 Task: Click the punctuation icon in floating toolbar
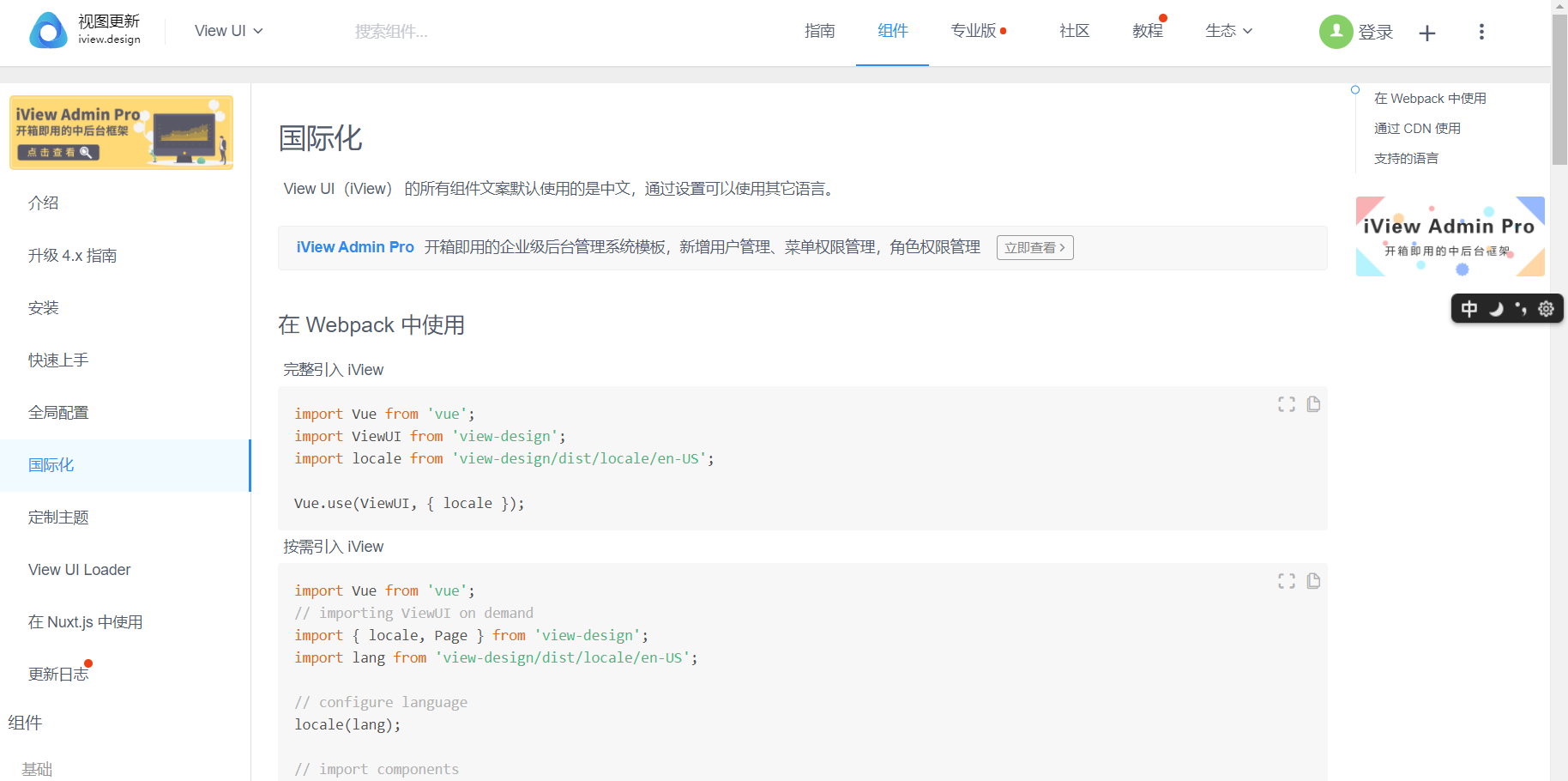click(1521, 309)
